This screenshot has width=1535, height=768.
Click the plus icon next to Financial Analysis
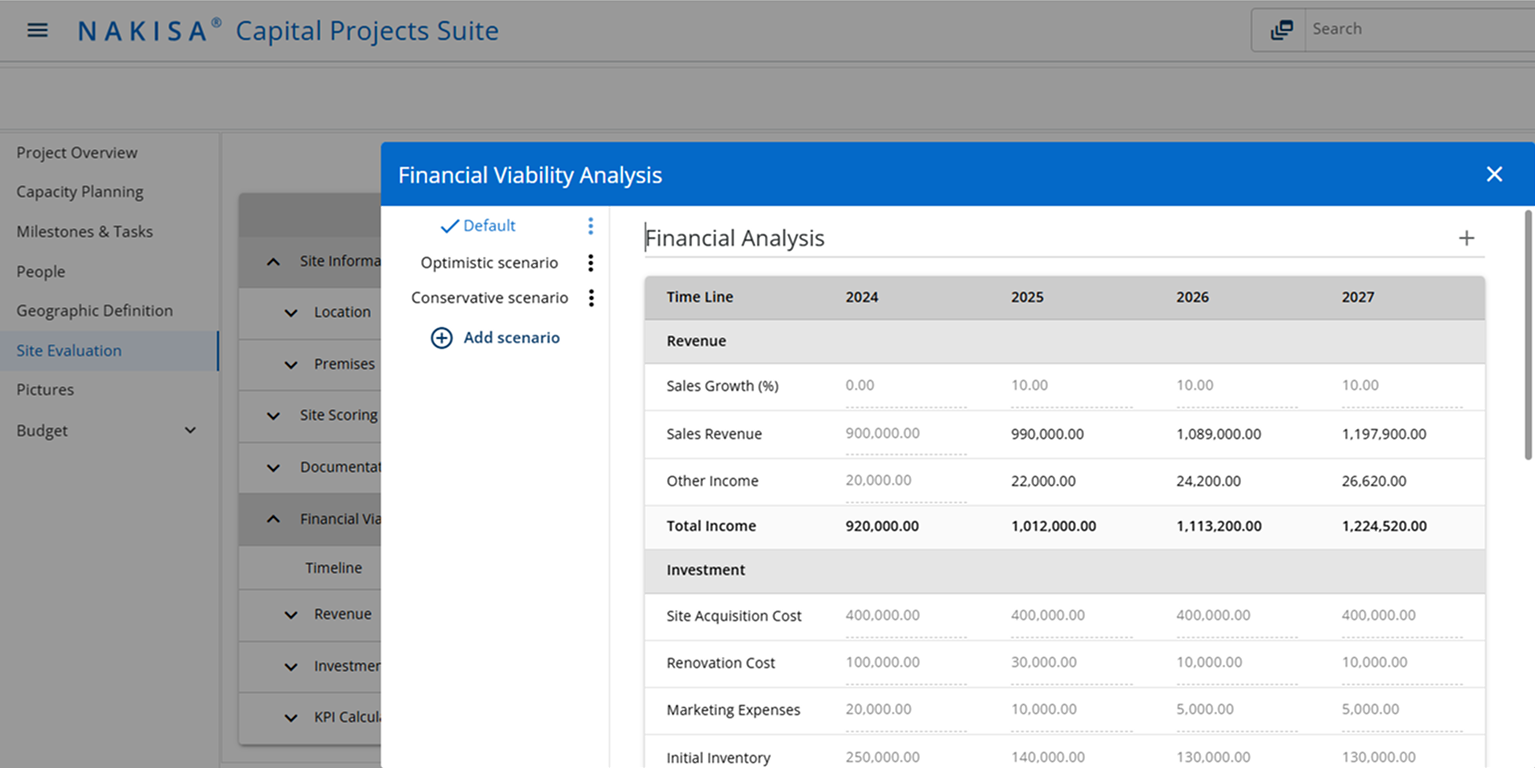tap(1466, 237)
